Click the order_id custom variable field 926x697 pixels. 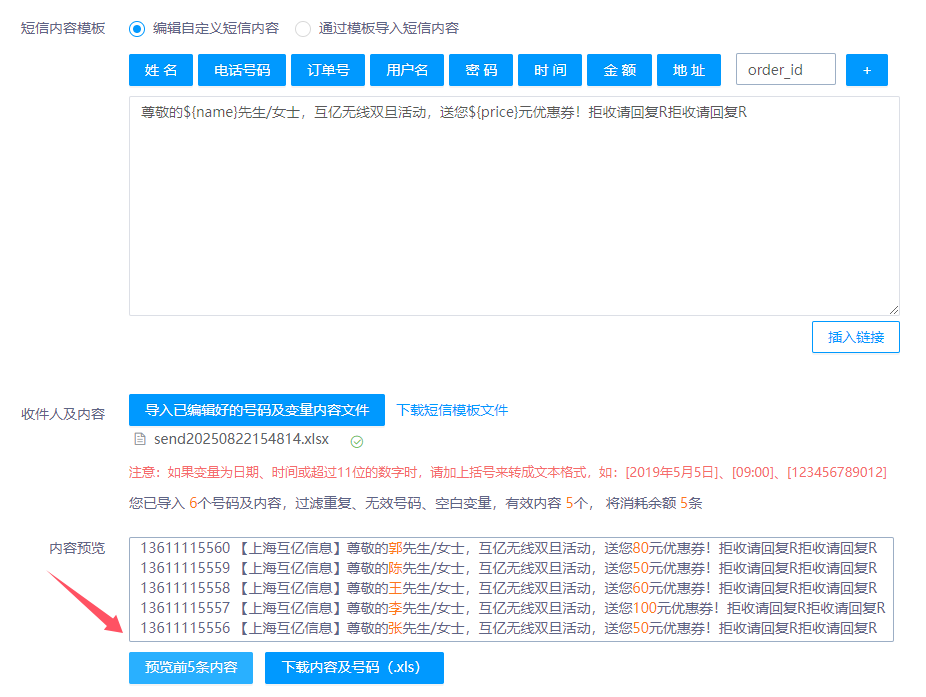tap(785, 70)
